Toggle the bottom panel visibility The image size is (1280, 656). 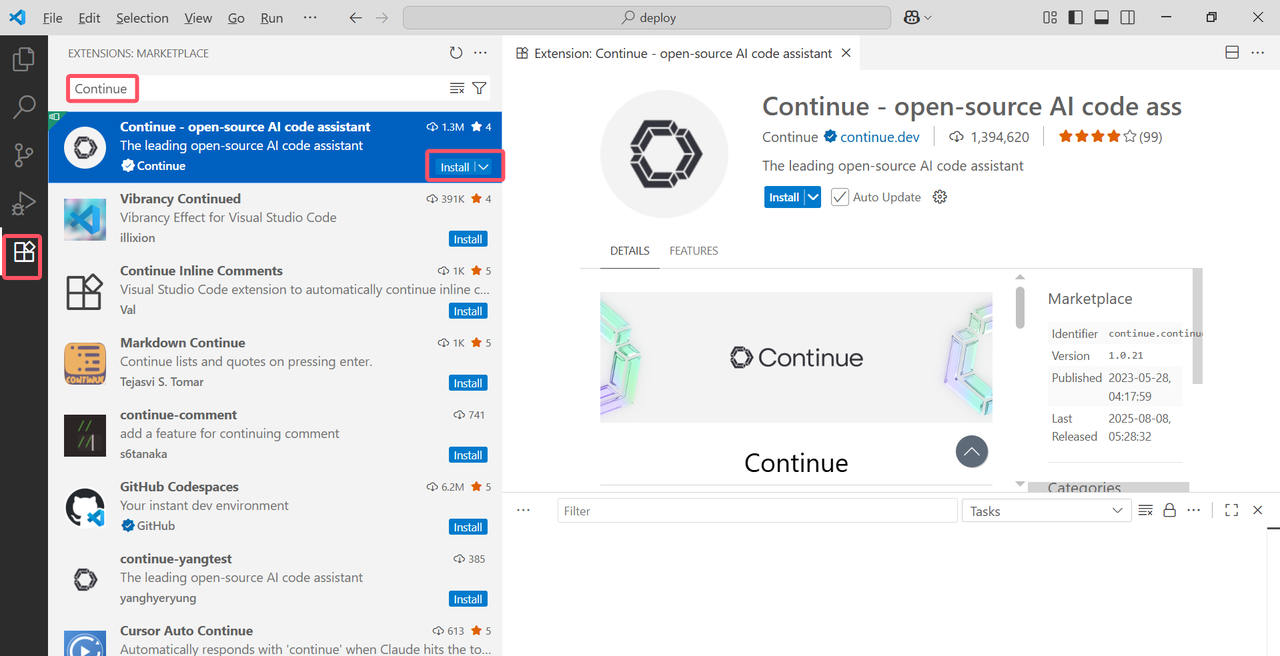(x=1102, y=18)
